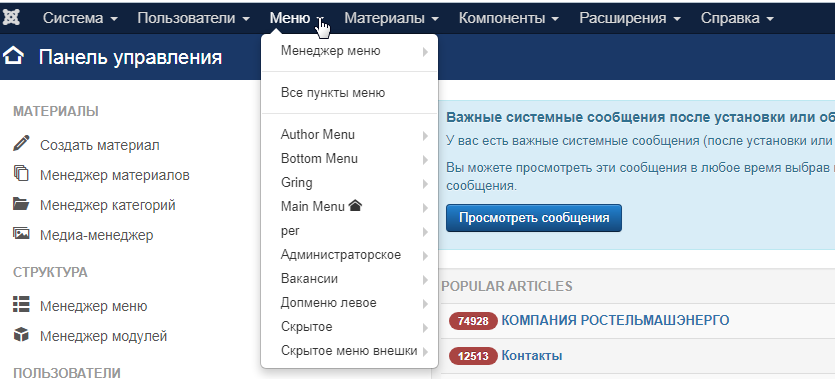Click the home icon next to Main Menu

pos(355,205)
